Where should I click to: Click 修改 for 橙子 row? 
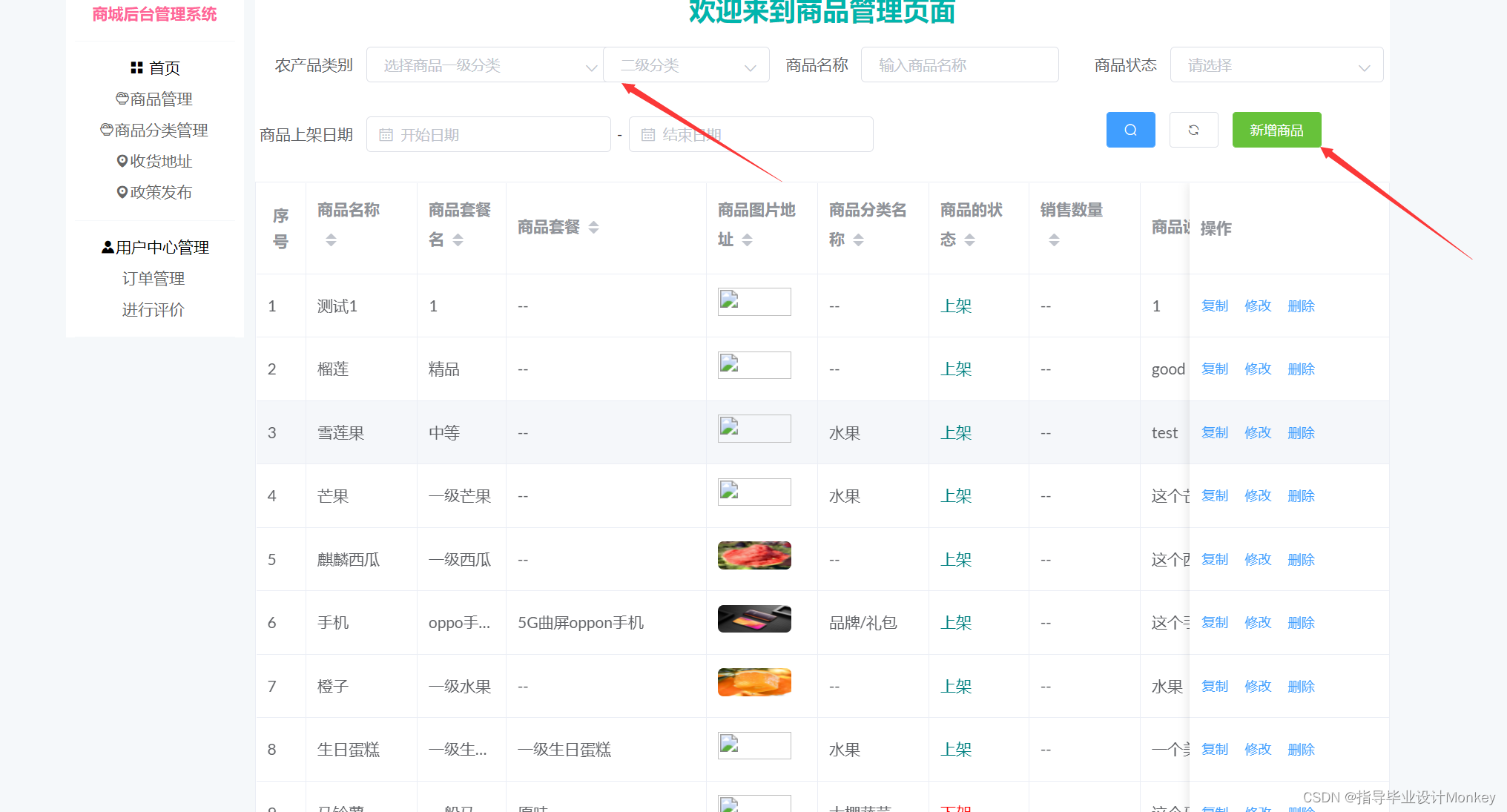[1258, 686]
